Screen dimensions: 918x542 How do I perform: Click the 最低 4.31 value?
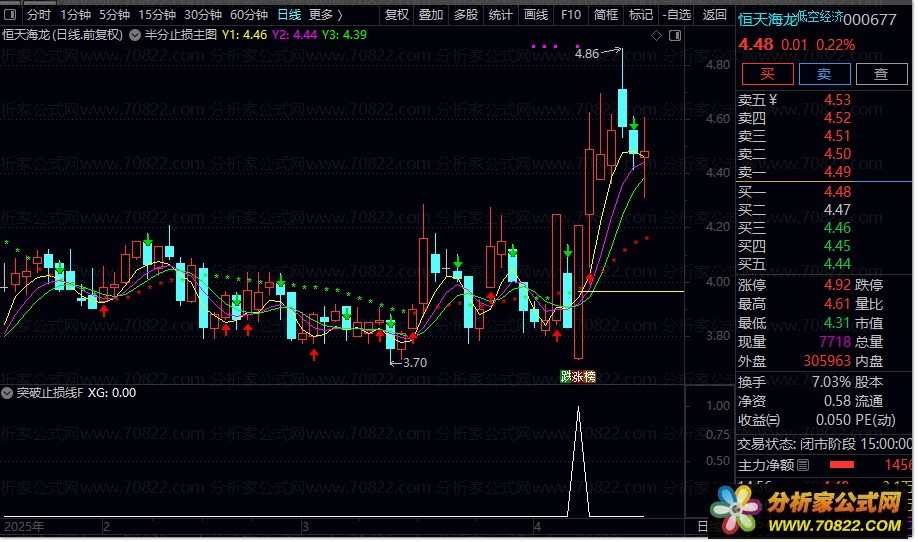point(837,323)
